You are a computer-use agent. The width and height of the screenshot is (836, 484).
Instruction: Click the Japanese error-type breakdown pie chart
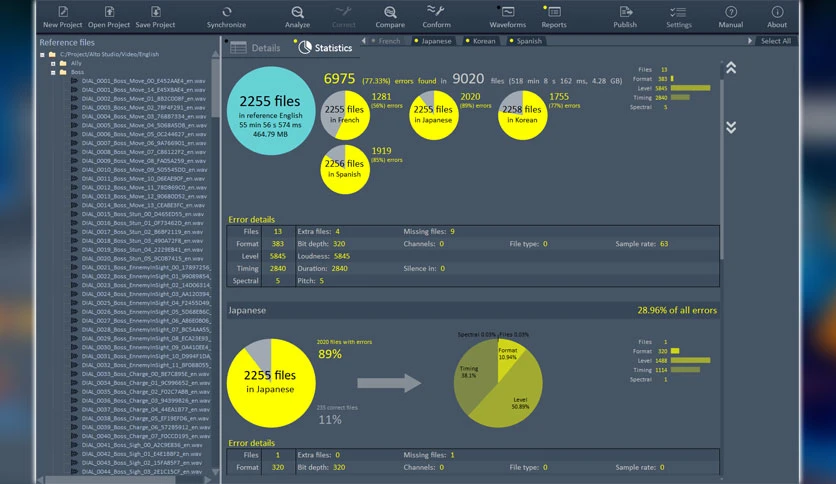click(498, 383)
